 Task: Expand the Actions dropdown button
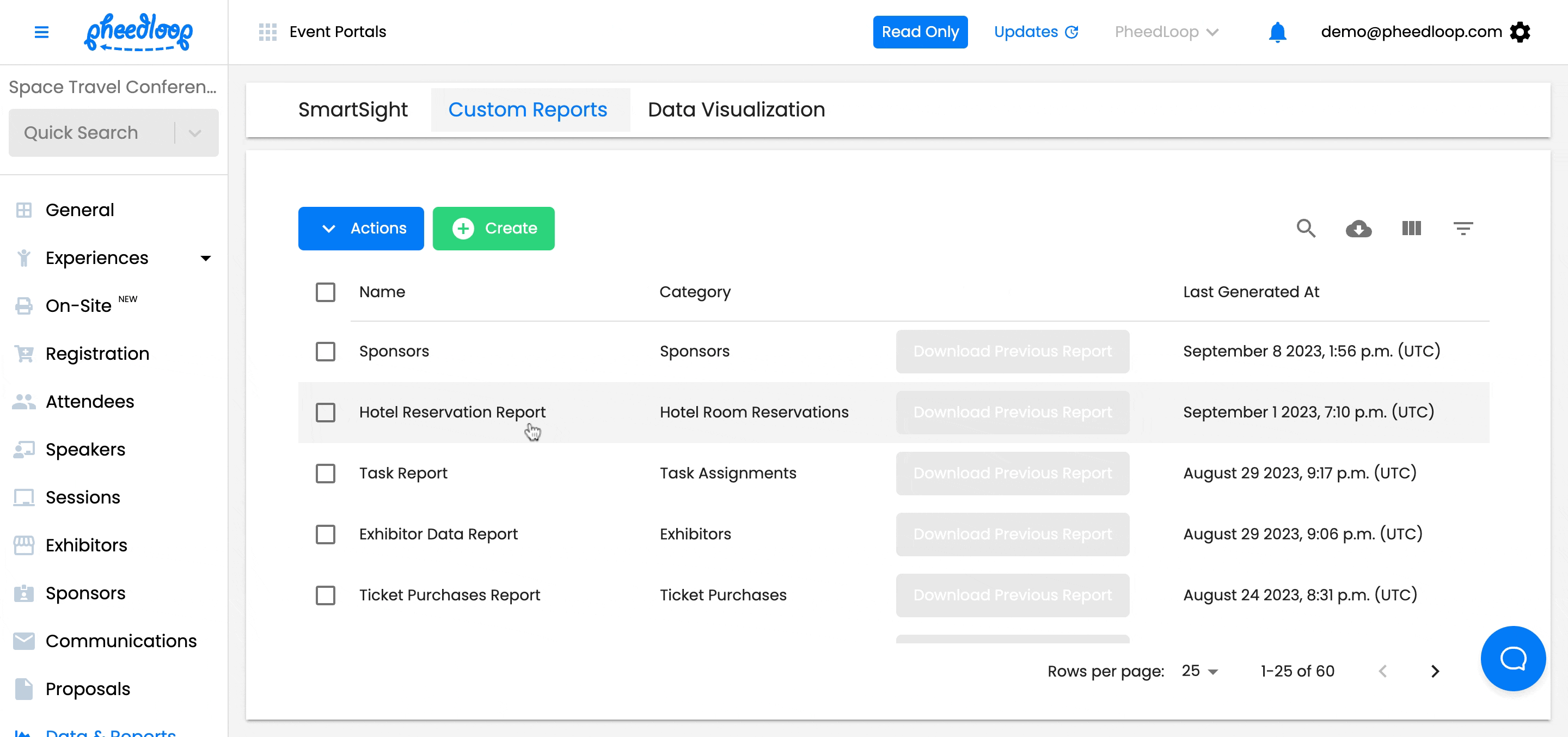[361, 228]
